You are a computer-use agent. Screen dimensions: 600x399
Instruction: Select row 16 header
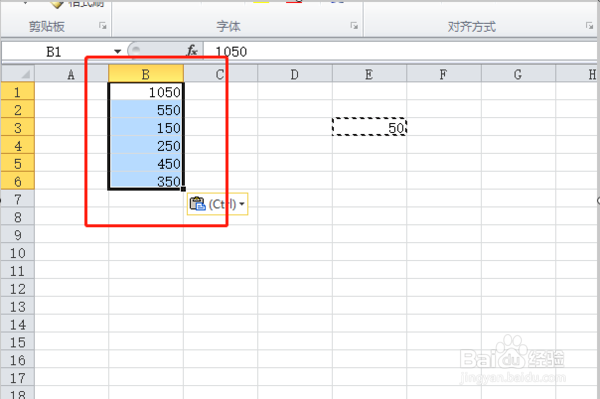click(x=18, y=360)
